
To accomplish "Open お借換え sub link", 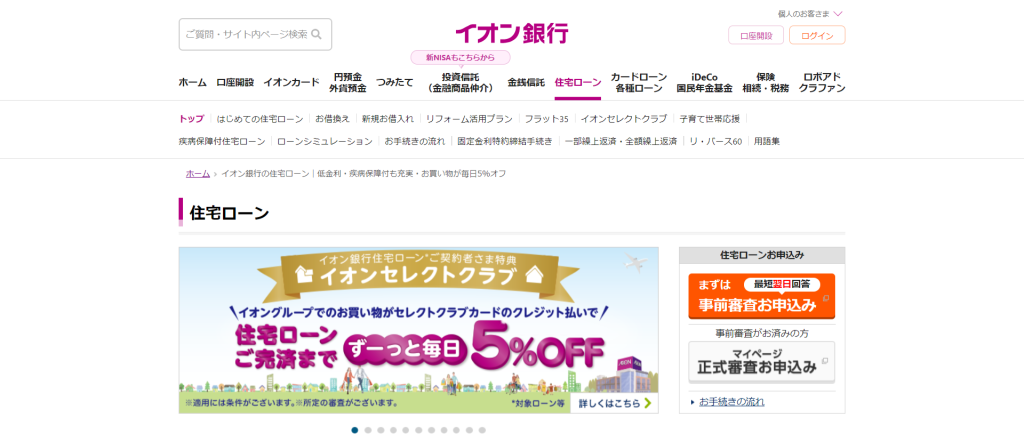I will [x=332, y=119].
